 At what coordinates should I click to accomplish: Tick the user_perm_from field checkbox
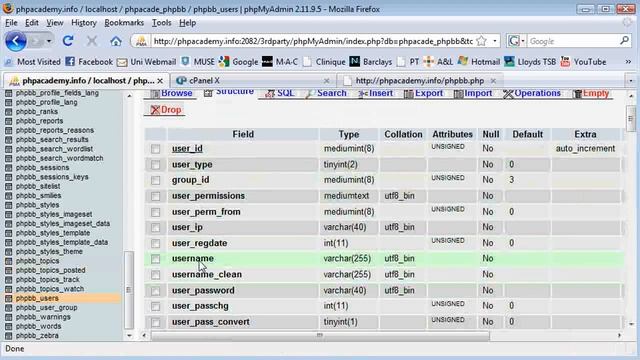tap(156, 212)
